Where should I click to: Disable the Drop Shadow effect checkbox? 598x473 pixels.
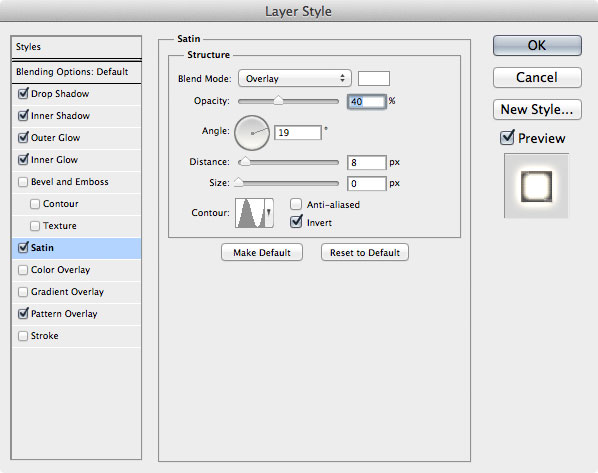point(23,93)
